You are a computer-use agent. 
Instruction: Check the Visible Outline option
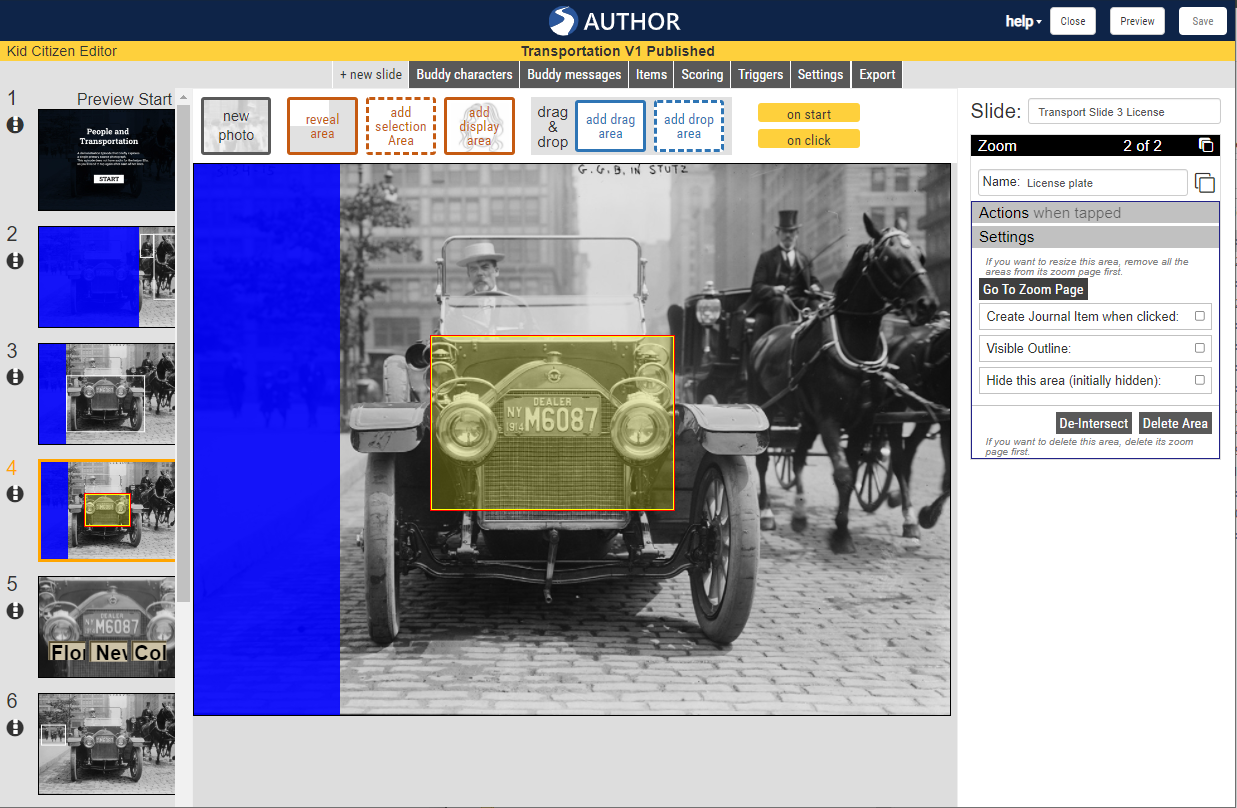pos(1199,348)
